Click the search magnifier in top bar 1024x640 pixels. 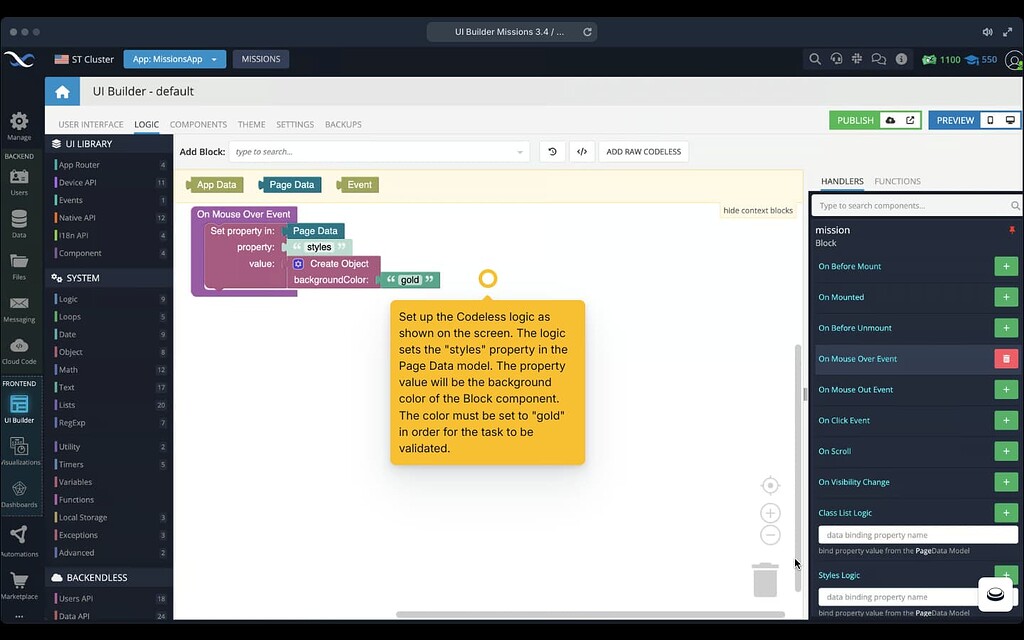click(x=815, y=59)
